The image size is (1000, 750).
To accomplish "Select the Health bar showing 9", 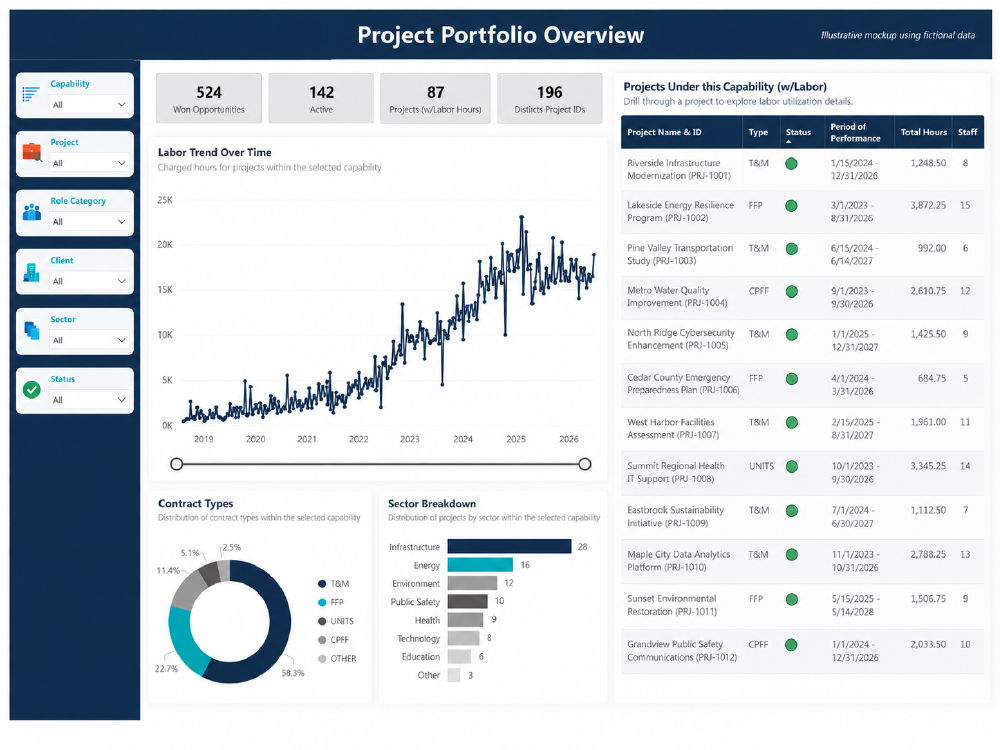I will (x=465, y=619).
